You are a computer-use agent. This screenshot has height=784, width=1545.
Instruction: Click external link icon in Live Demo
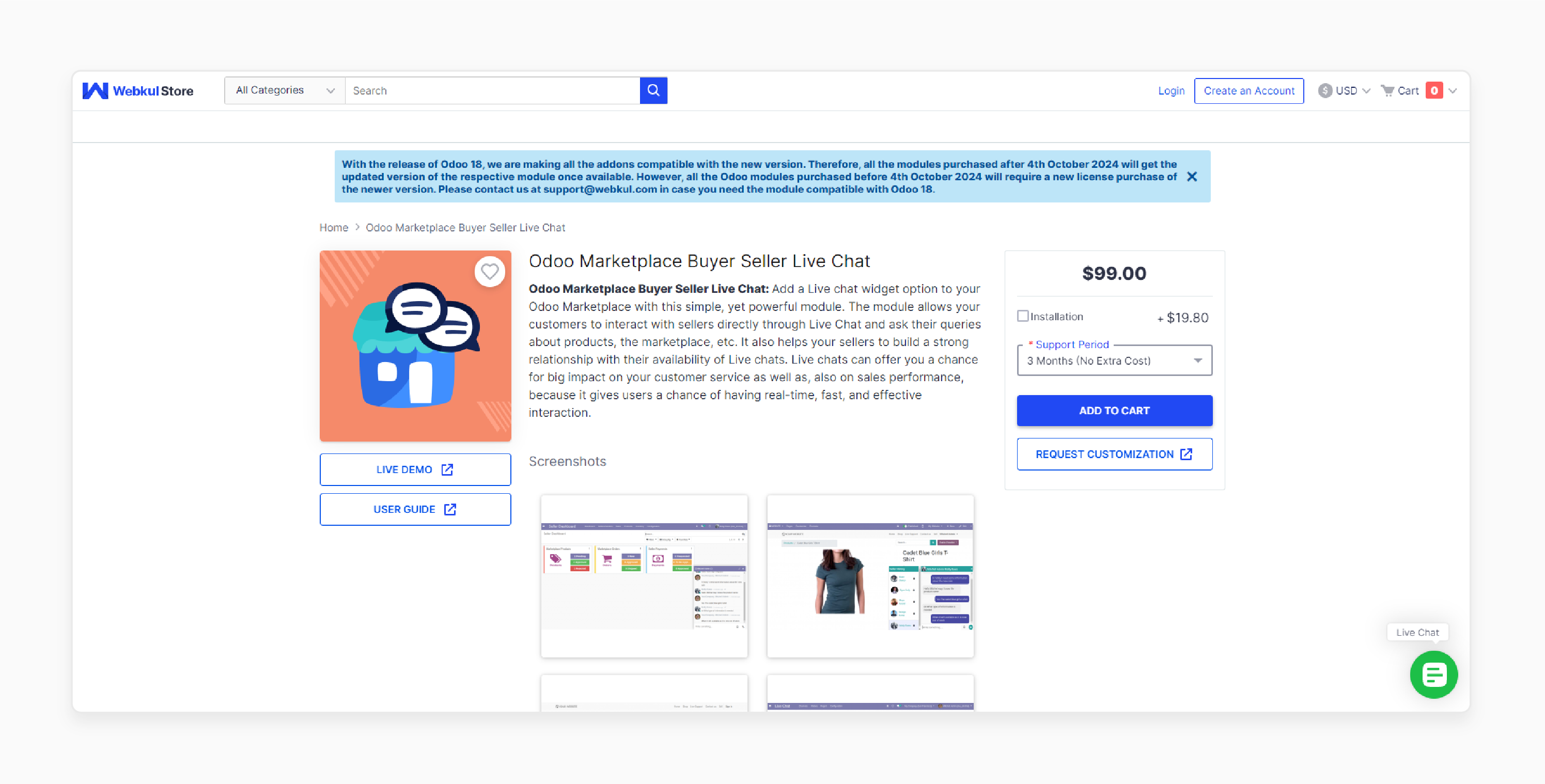(447, 469)
